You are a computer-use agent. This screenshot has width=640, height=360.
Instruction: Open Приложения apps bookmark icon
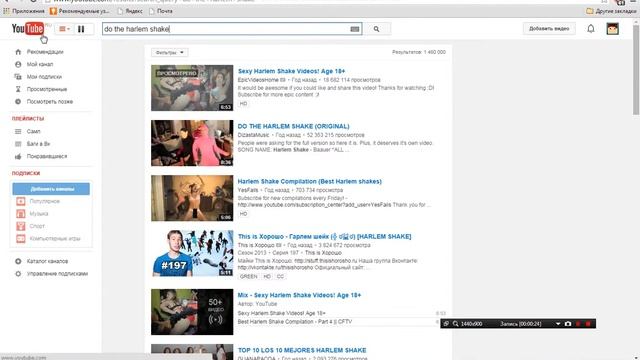coord(7,11)
